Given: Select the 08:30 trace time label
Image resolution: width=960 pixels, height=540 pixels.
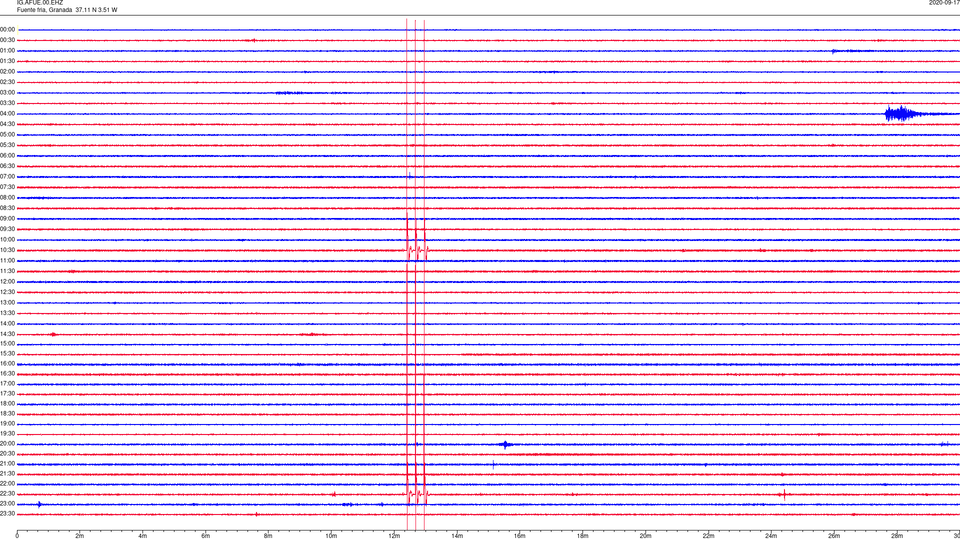Looking at the screenshot, I should (7, 208).
